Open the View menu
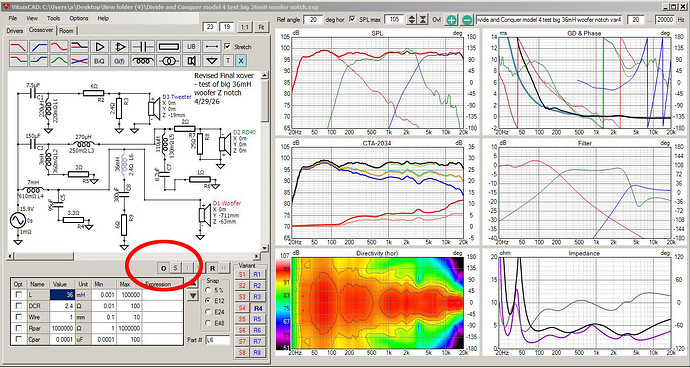 tap(32, 18)
